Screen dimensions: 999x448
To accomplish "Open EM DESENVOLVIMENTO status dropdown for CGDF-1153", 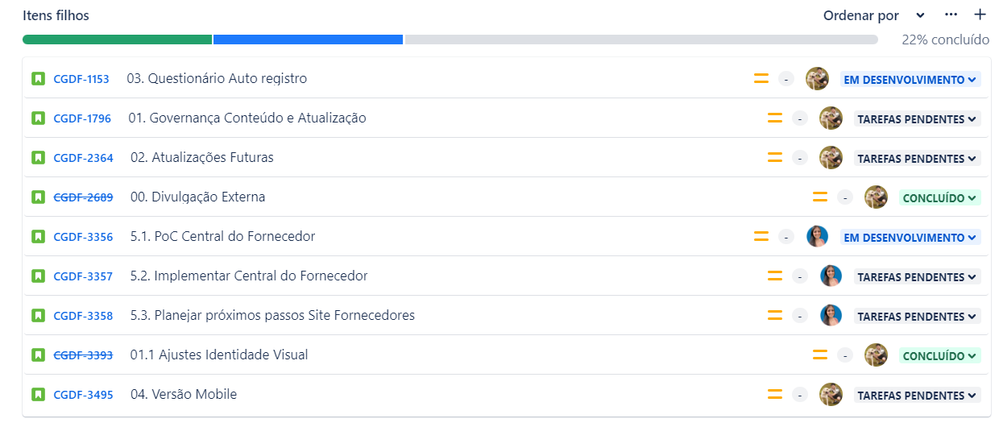I will coord(910,80).
